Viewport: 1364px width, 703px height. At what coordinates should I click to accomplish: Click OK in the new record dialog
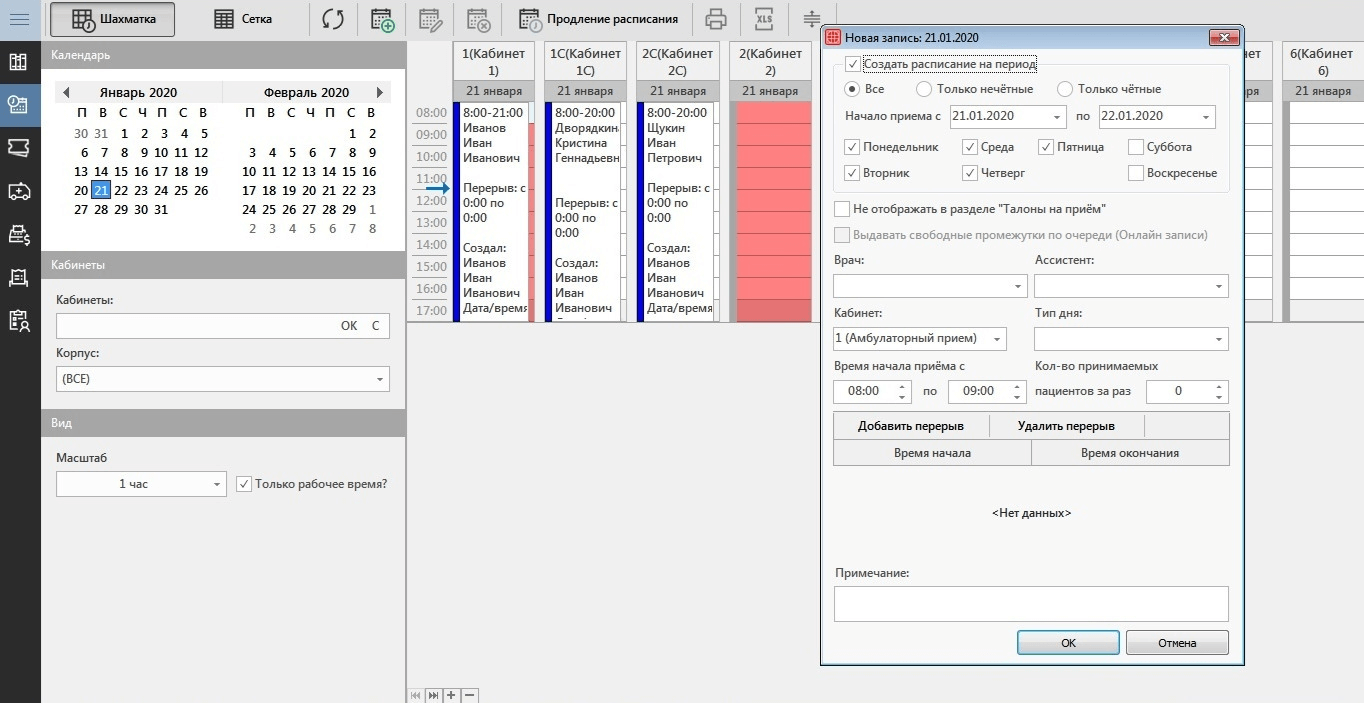coord(1069,643)
